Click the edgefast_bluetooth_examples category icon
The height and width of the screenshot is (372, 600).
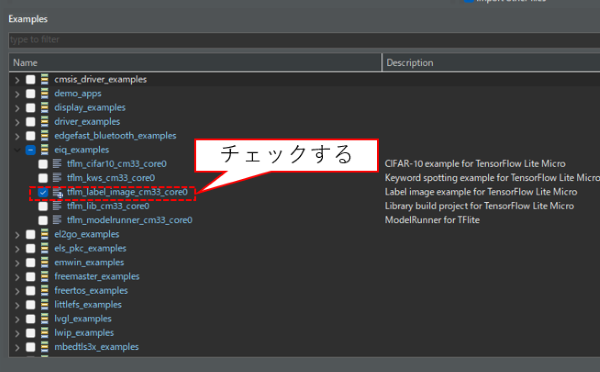(45, 136)
